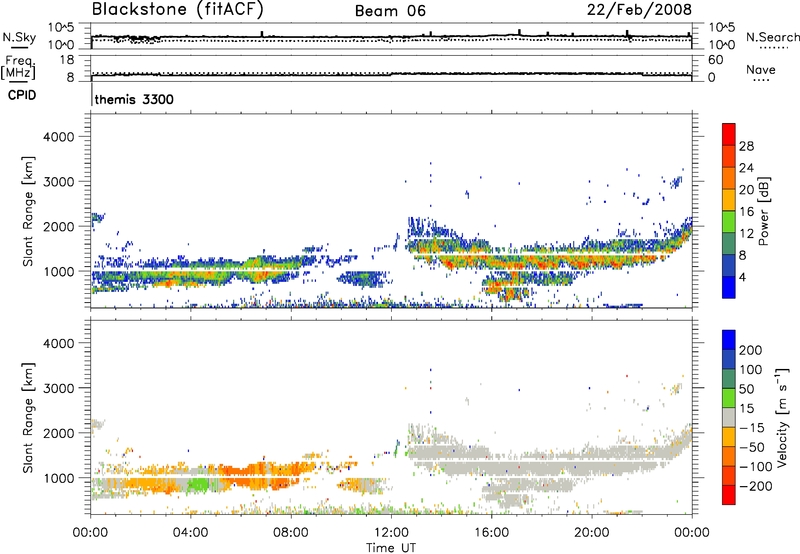Click the '28' value on Power scale
The width and height of the screenshot is (800, 554).
coord(746,146)
